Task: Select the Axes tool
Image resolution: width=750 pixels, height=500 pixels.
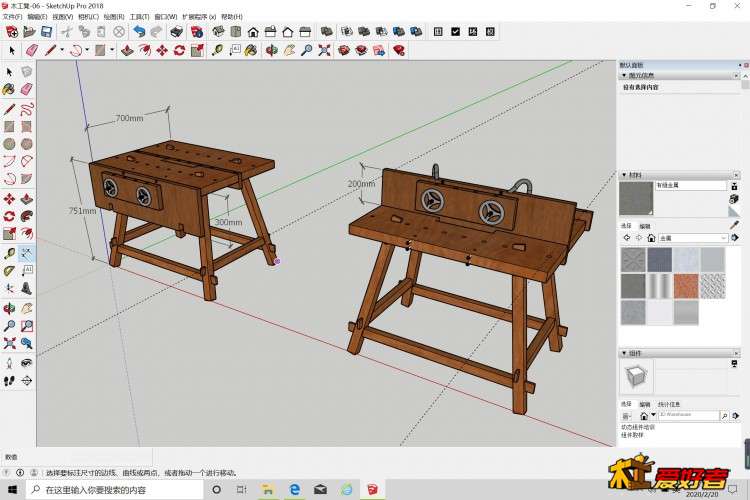Action: coord(9,288)
